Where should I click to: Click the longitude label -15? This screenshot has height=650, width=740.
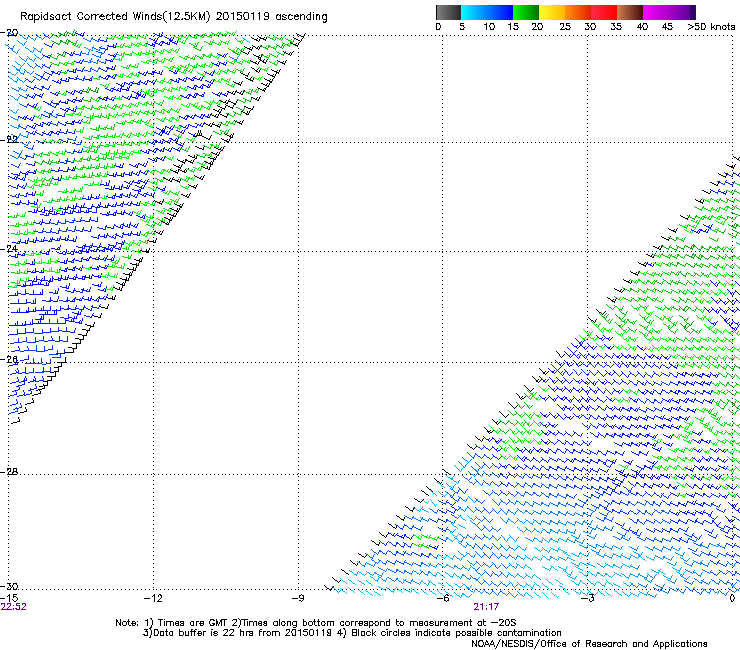tap(9, 598)
